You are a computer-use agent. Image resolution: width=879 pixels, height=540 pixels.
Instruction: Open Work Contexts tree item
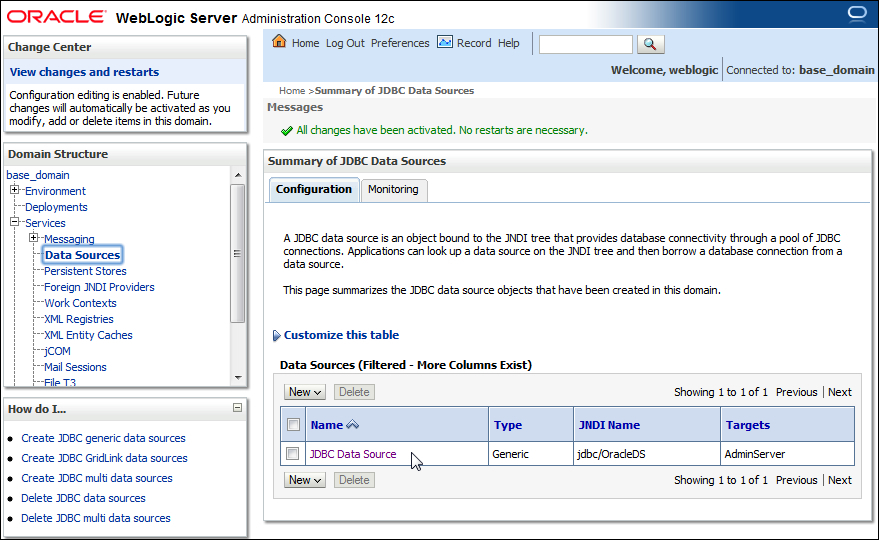click(x=80, y=303)
